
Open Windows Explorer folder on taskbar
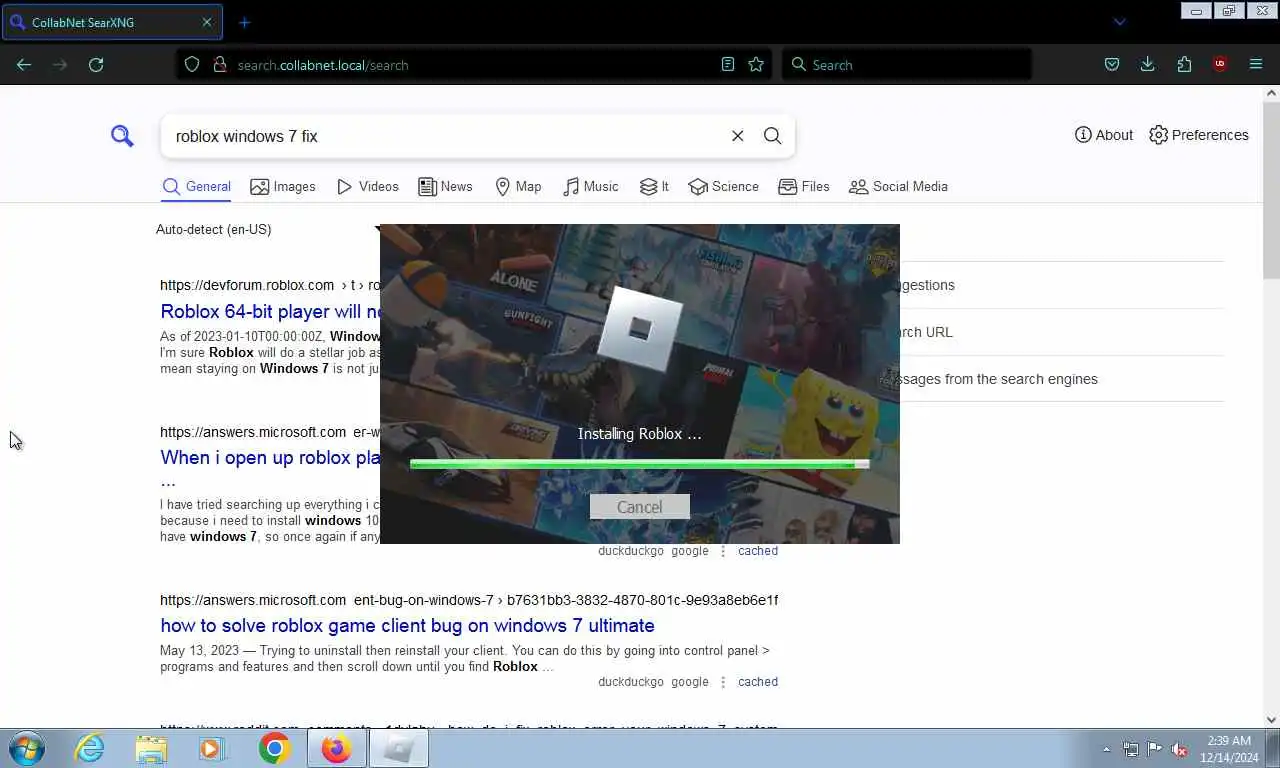[x=151, y=748]
